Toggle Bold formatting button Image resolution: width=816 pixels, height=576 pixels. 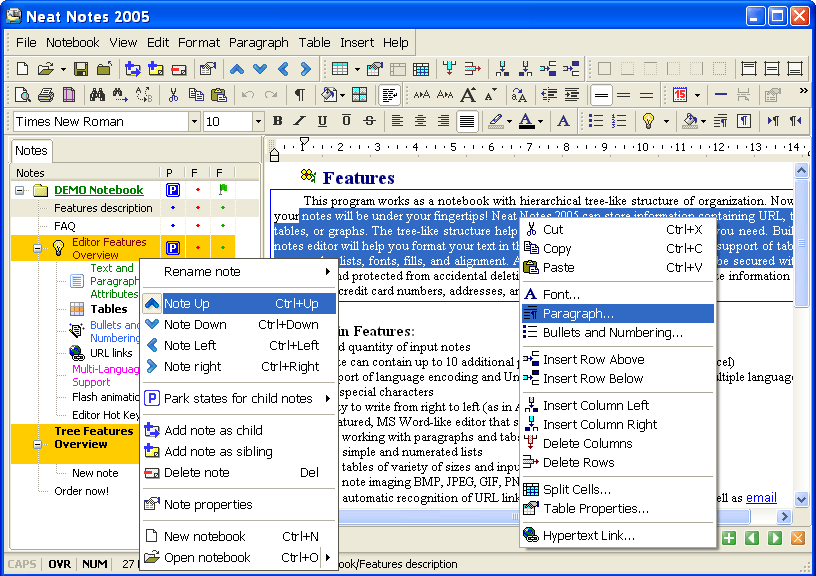point(277,121)
